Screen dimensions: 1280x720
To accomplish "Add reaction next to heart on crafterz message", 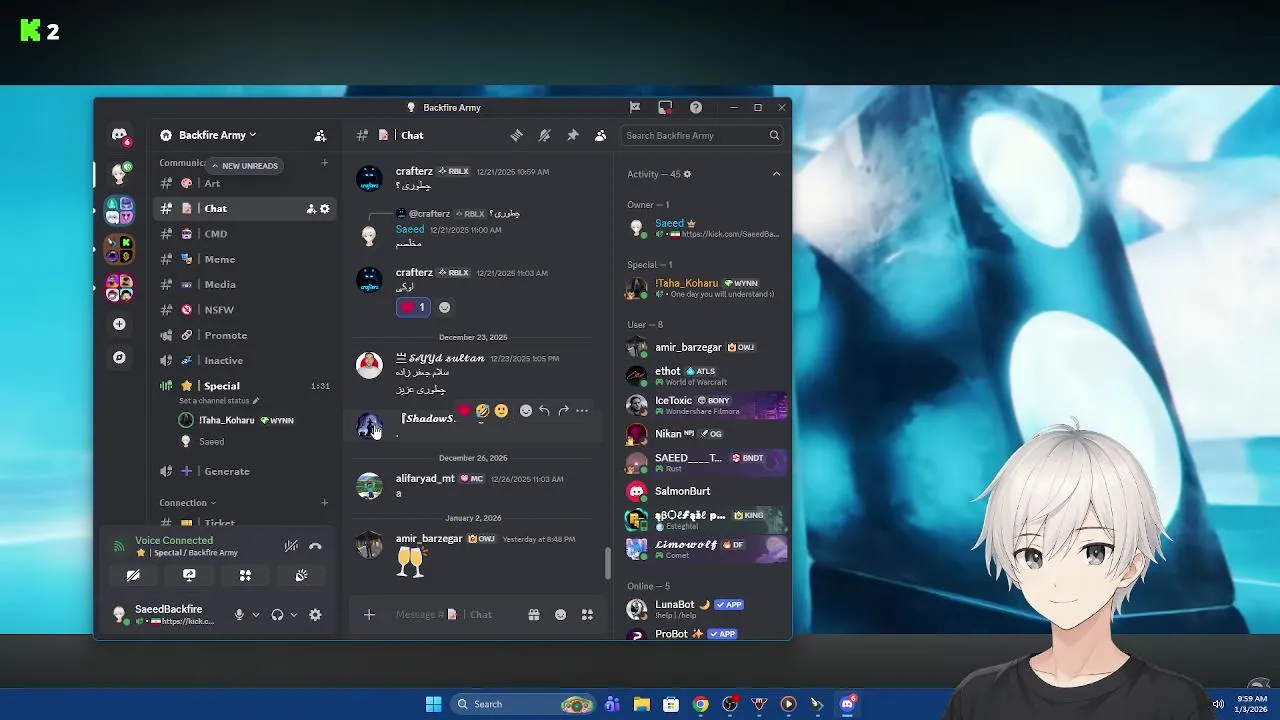I will [x=444, y=307].
